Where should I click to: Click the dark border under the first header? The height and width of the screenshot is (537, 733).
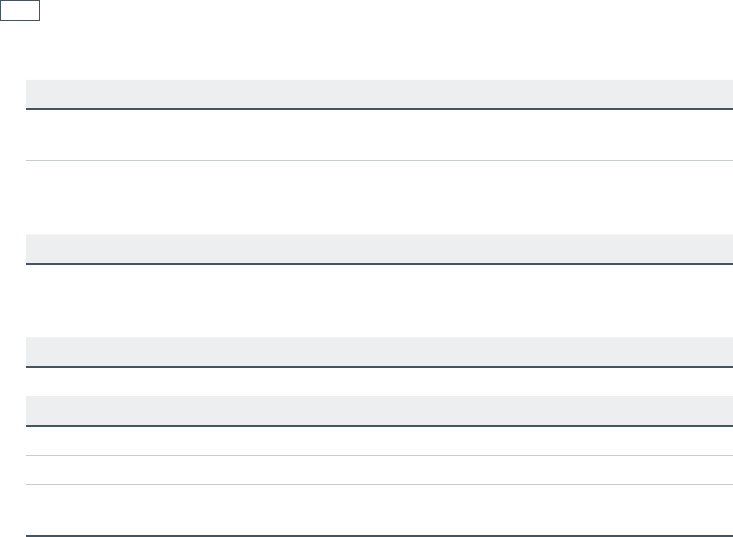[379, 109]
